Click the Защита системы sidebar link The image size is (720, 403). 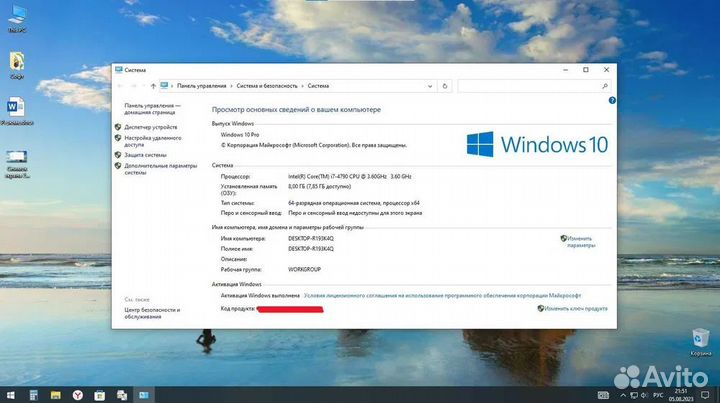[145, 155]
